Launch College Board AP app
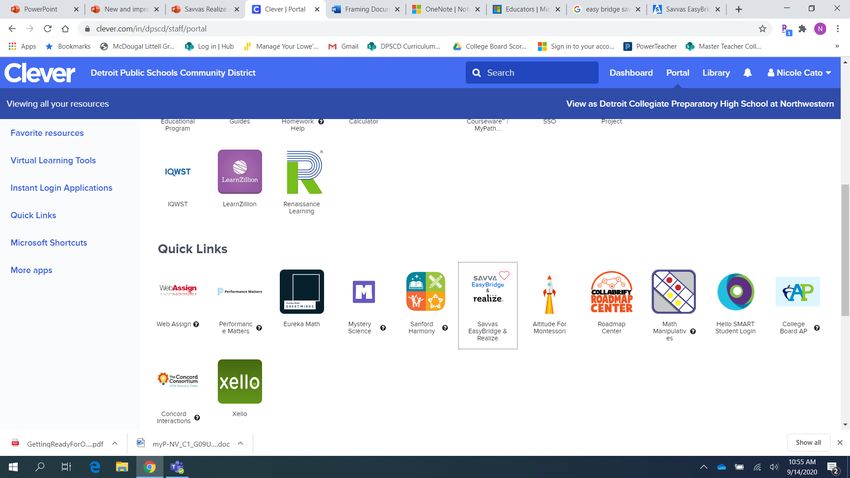This screenshot has width=850, height=478. tap(797, 292)
